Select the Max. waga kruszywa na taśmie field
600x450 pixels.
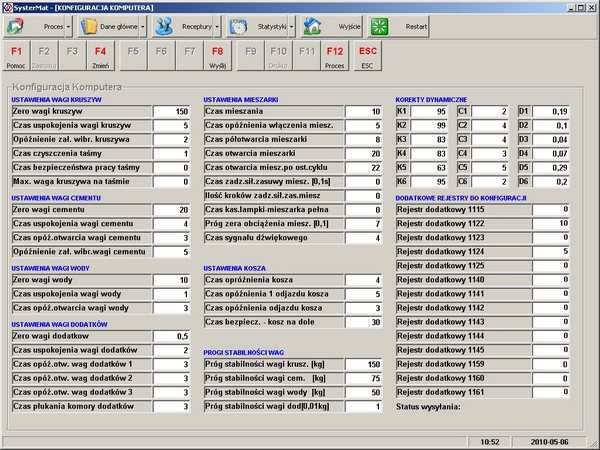point(171,181)
